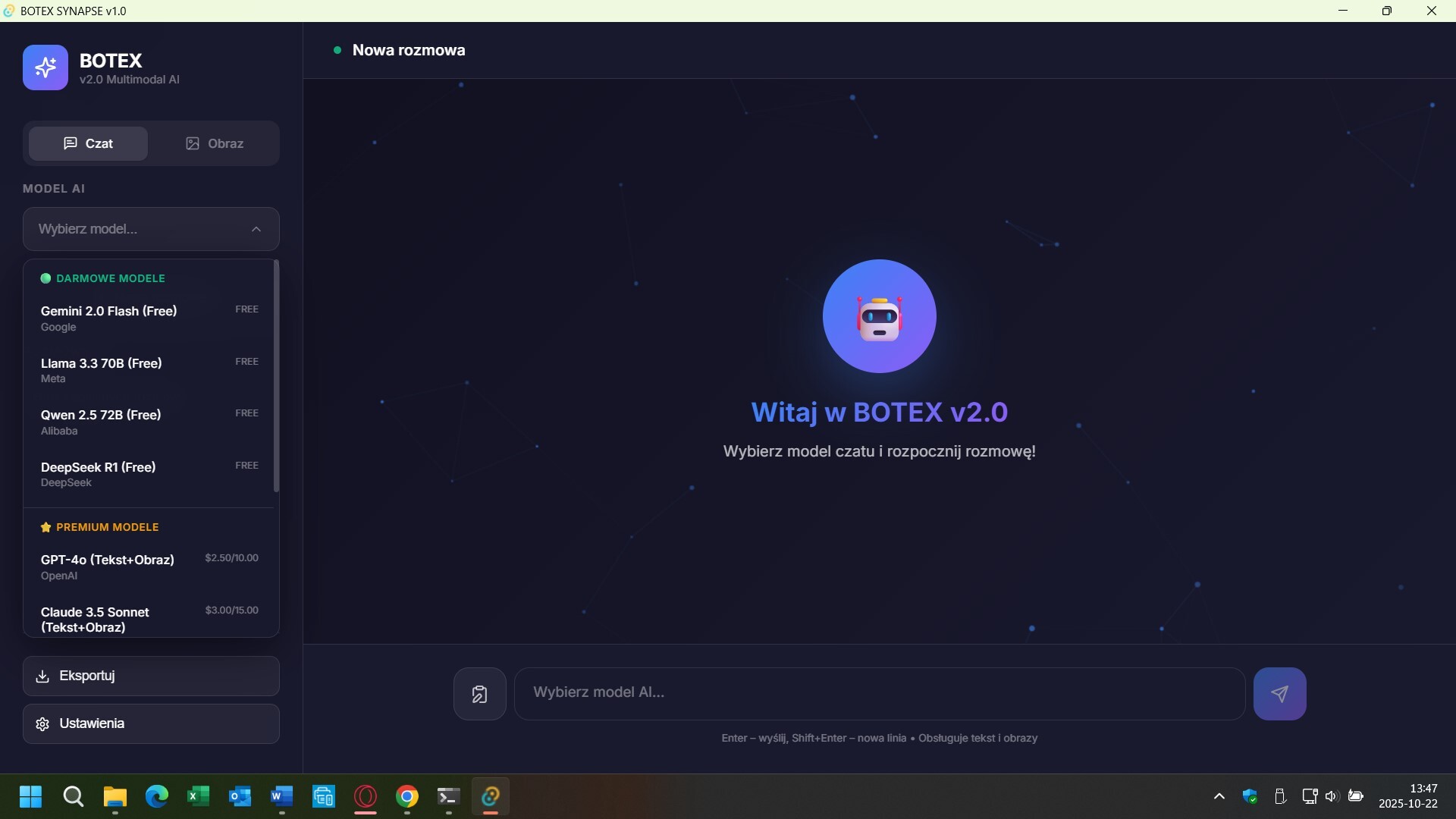
Task: Open Excel from the taskbar
Action: [x=198, y=796]
